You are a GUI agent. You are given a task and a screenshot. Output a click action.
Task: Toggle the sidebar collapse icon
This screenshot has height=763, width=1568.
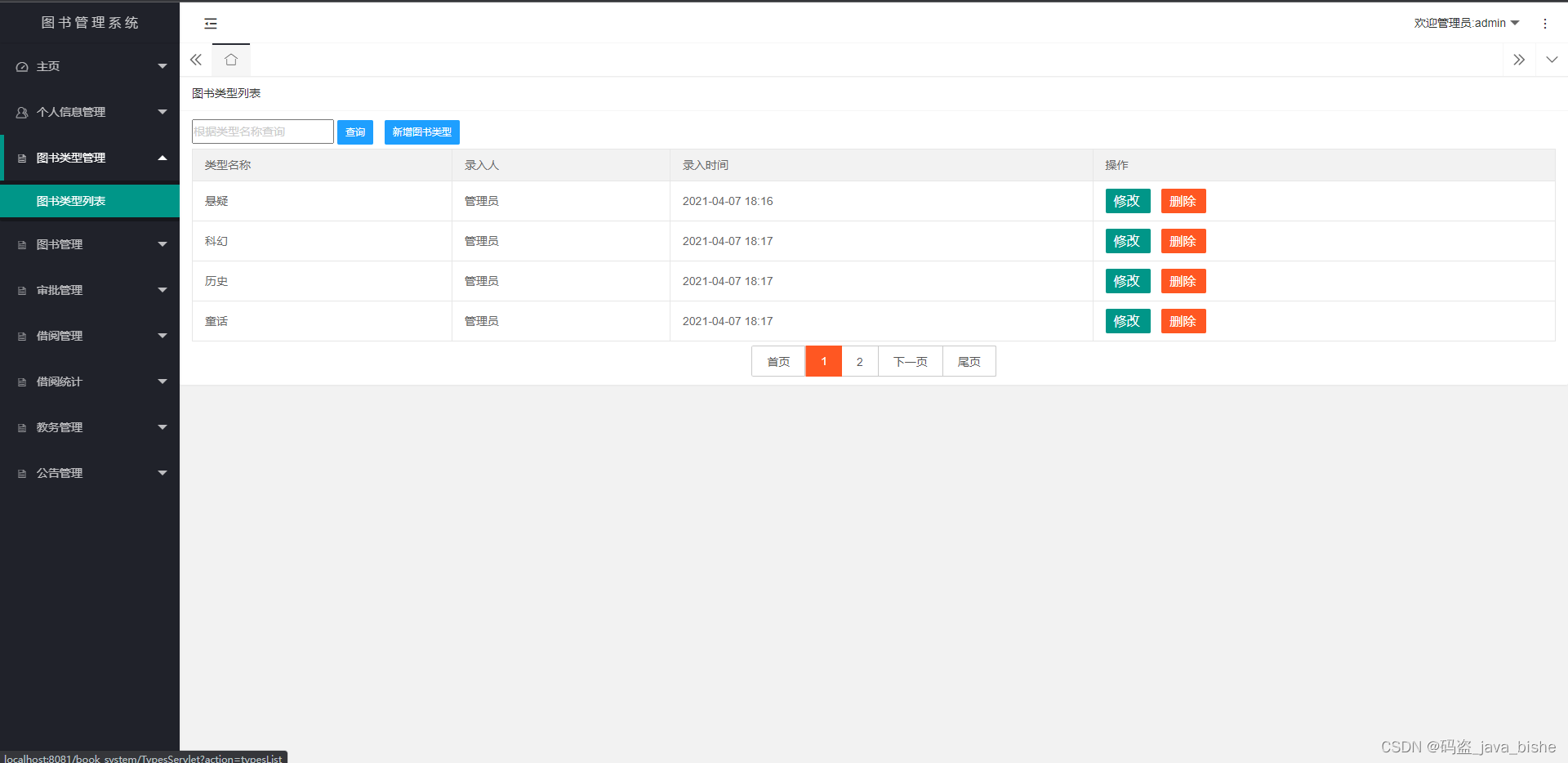click(x=211, y=24)
